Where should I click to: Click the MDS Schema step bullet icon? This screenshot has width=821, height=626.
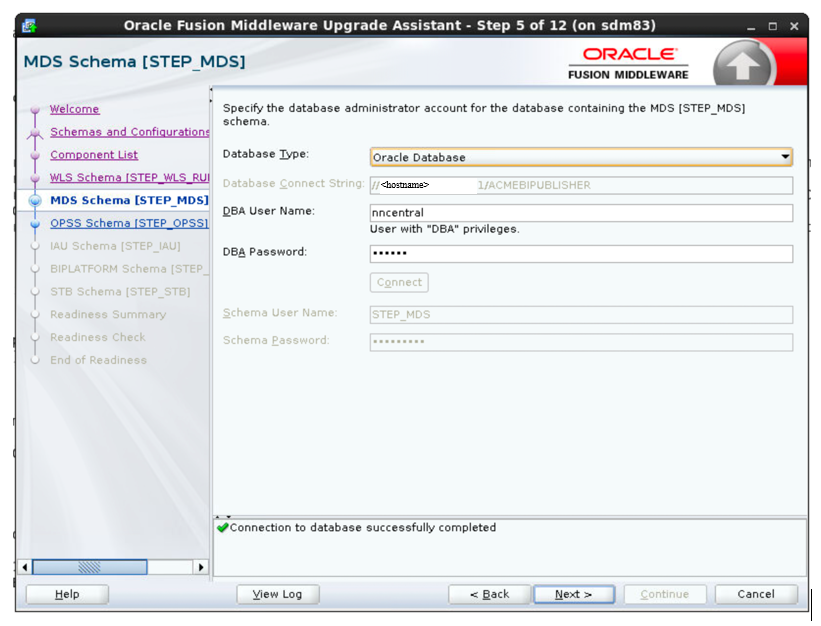coord(35,200)
